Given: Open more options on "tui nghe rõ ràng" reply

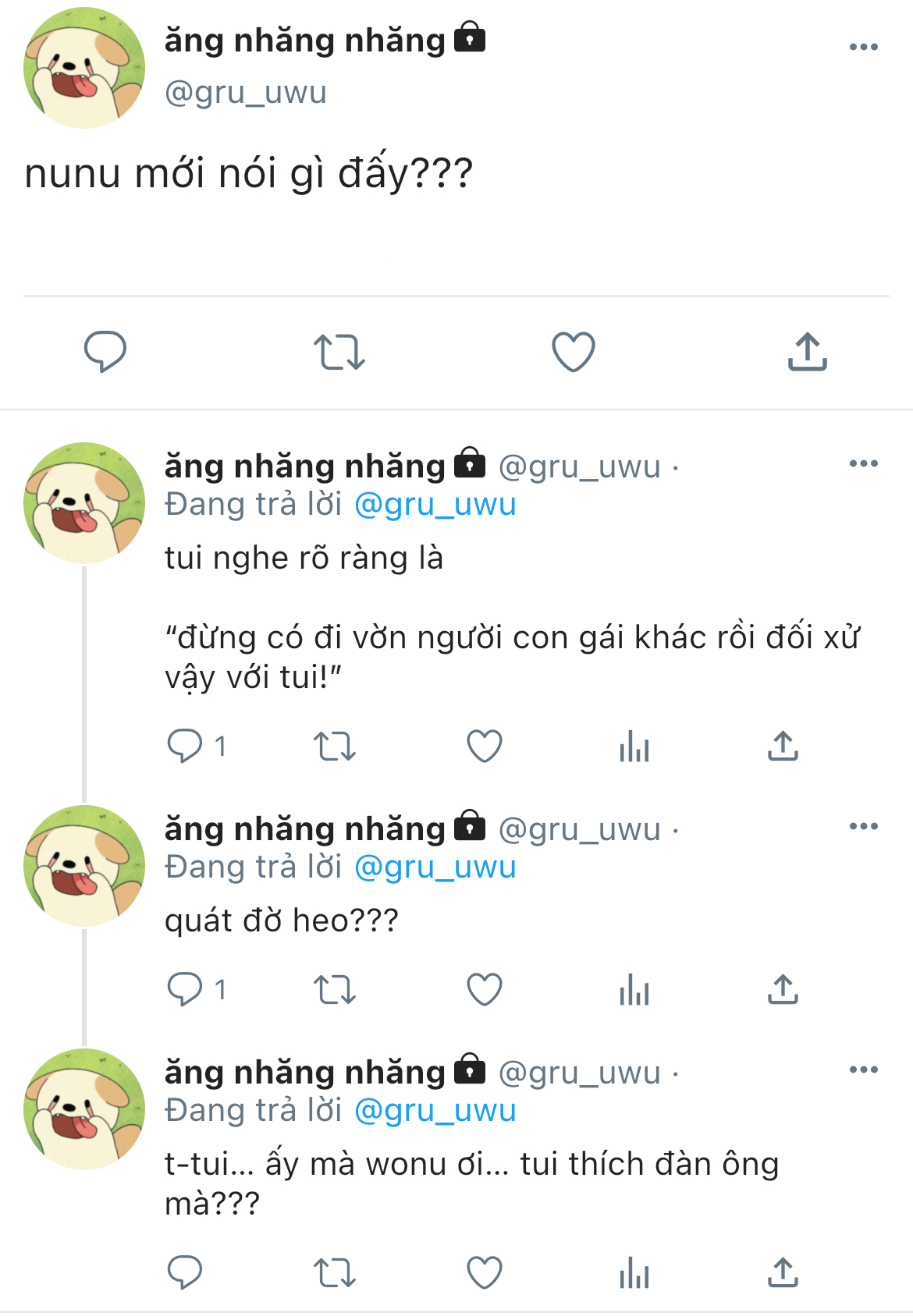Looking at the screenshot, I should click(863, 463).
